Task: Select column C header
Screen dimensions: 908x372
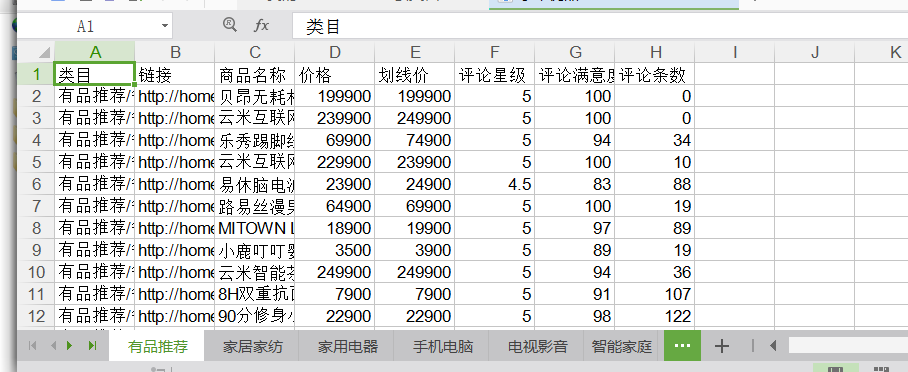Action: pyautogui.click(x=255, y=52)
